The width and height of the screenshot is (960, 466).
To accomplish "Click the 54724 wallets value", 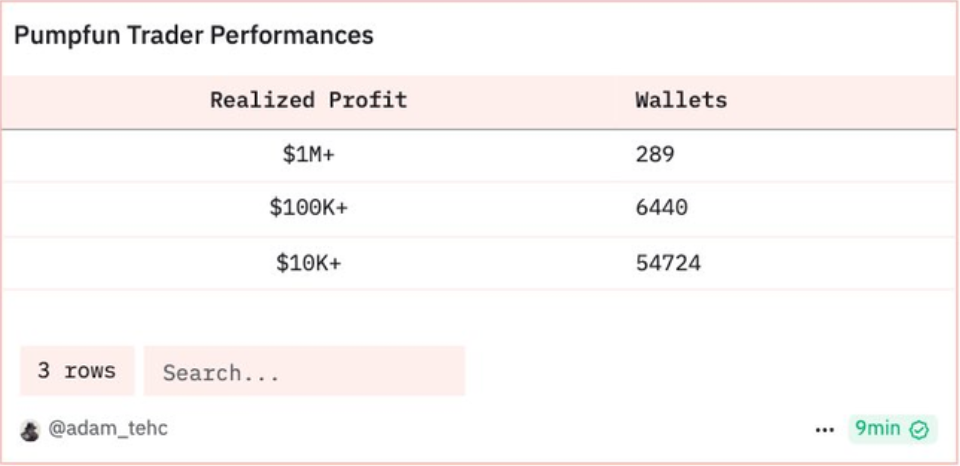I will coord(668,264).
